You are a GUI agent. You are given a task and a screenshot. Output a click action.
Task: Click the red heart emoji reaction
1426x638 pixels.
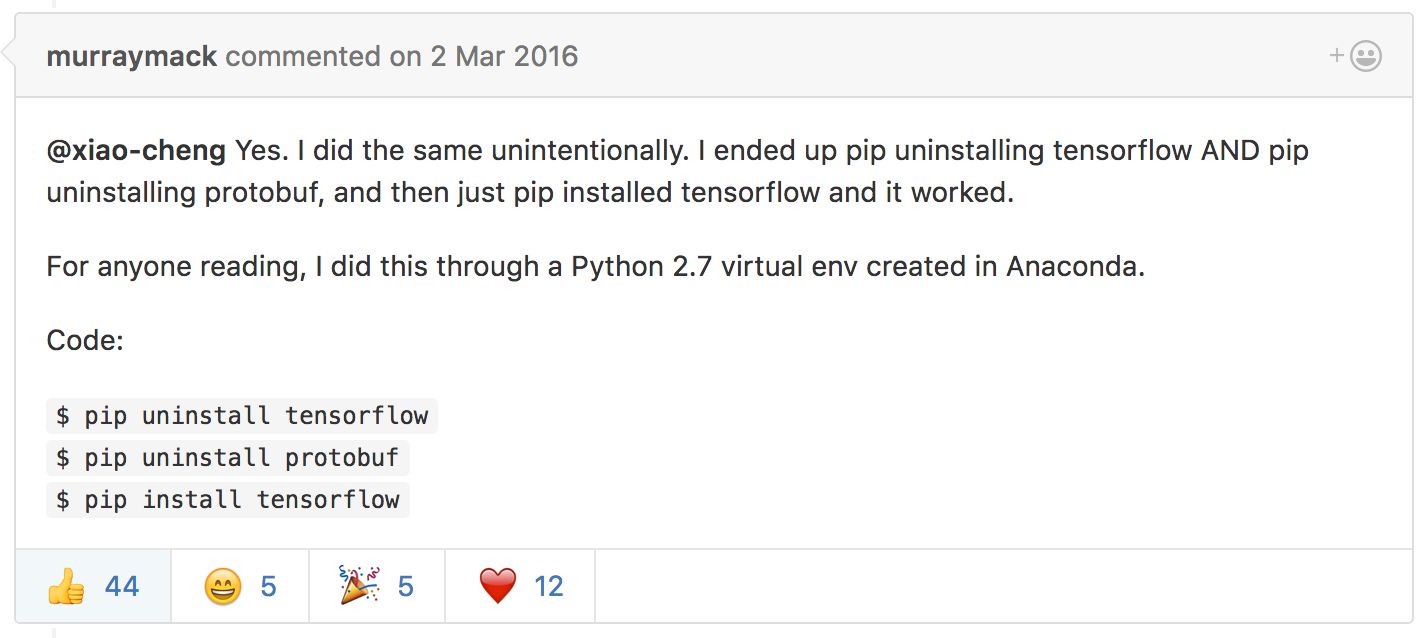(x=497, y=586)
